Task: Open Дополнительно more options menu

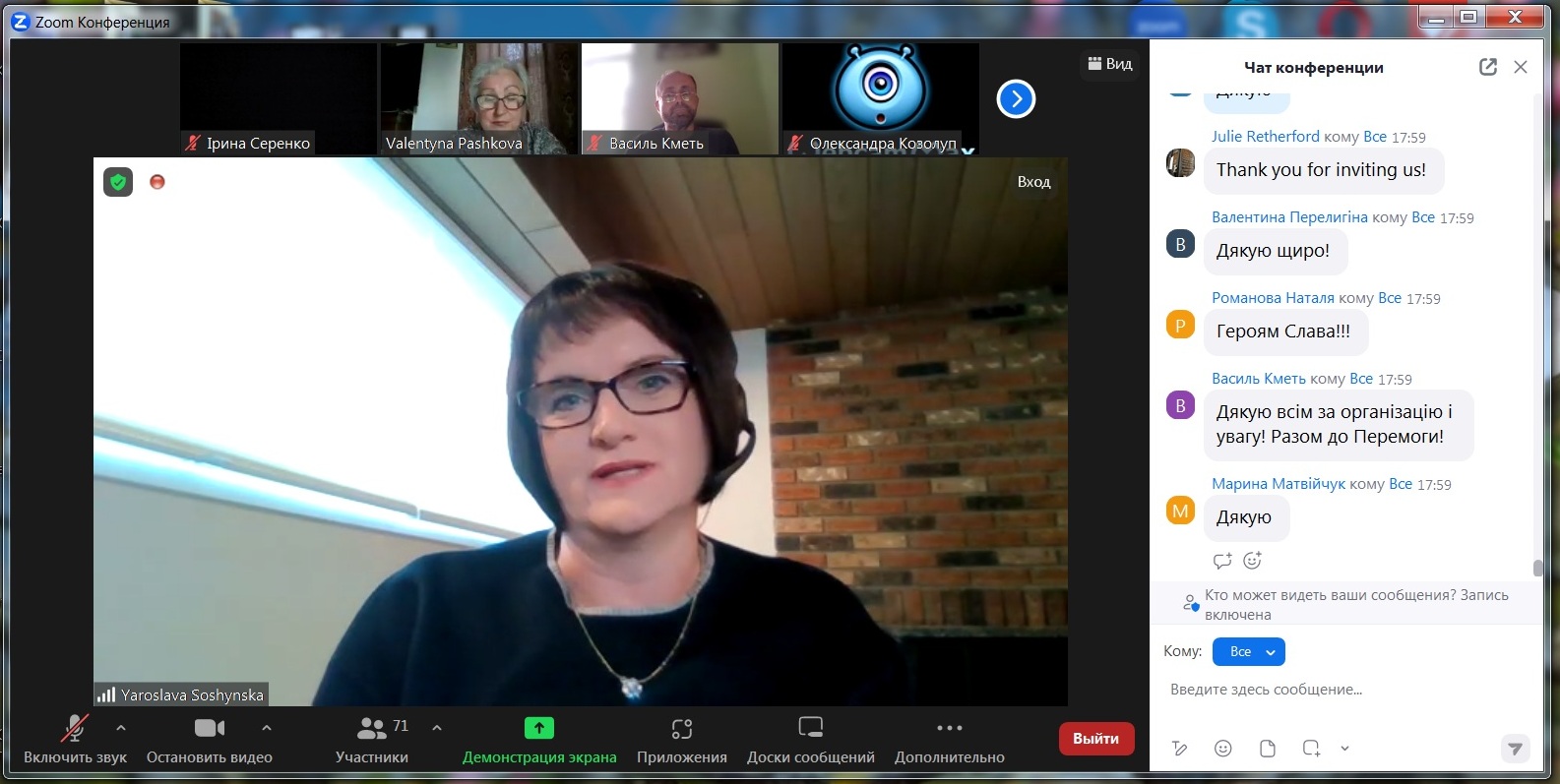Action: [949, 740]
